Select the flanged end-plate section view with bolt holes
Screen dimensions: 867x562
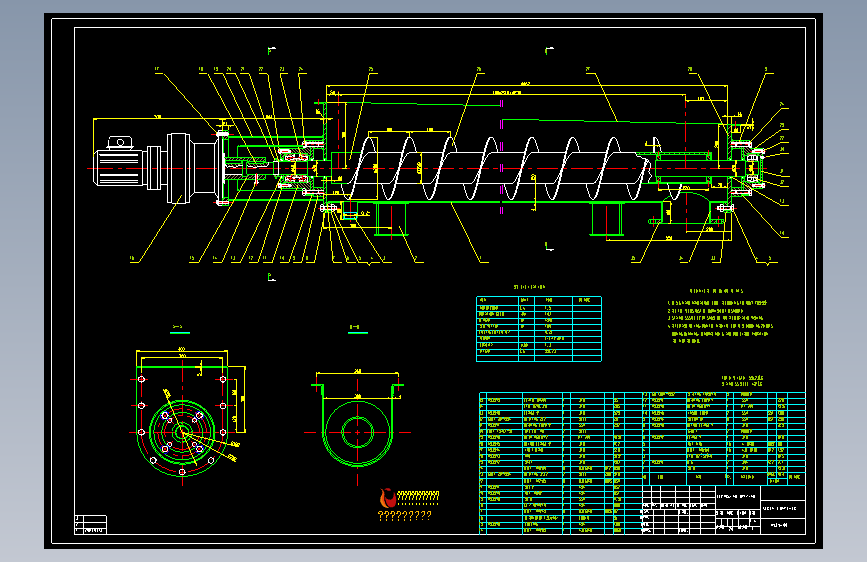click(182, 422)
